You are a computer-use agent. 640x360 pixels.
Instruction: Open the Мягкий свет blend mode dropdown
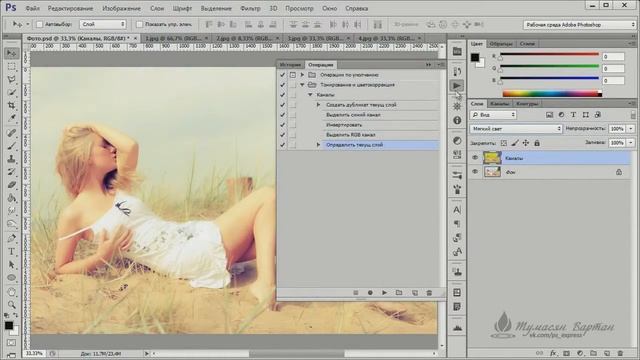[516, 129]
